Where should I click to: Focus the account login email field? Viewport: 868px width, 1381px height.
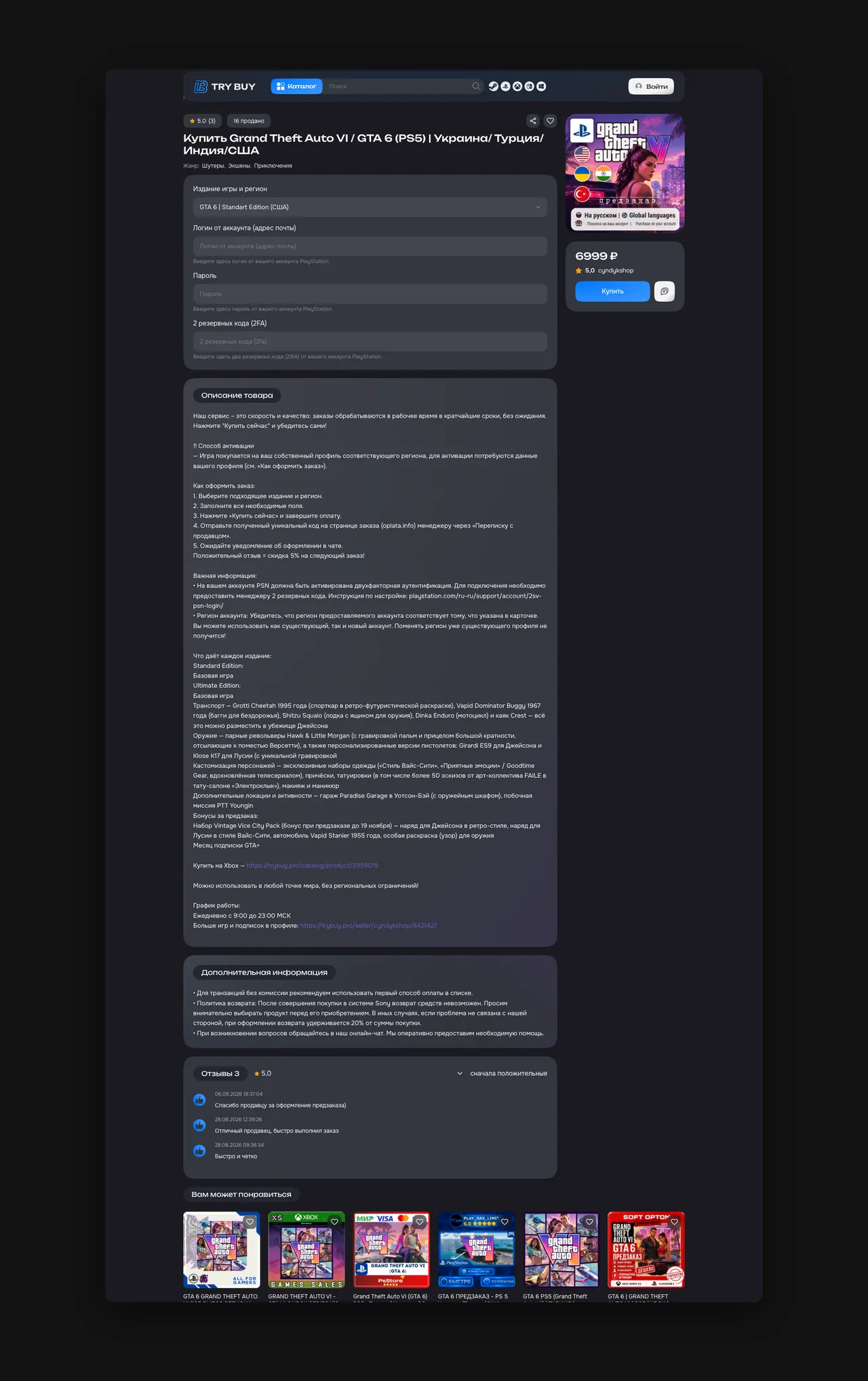coord(370,246)
